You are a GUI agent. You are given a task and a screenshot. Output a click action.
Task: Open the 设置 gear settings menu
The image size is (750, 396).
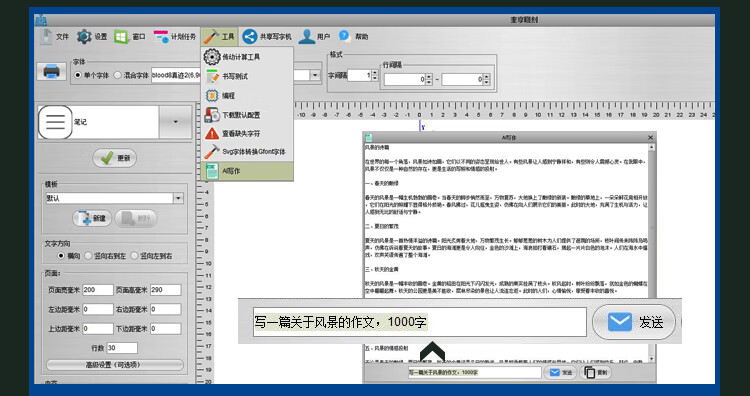[84, 36]
